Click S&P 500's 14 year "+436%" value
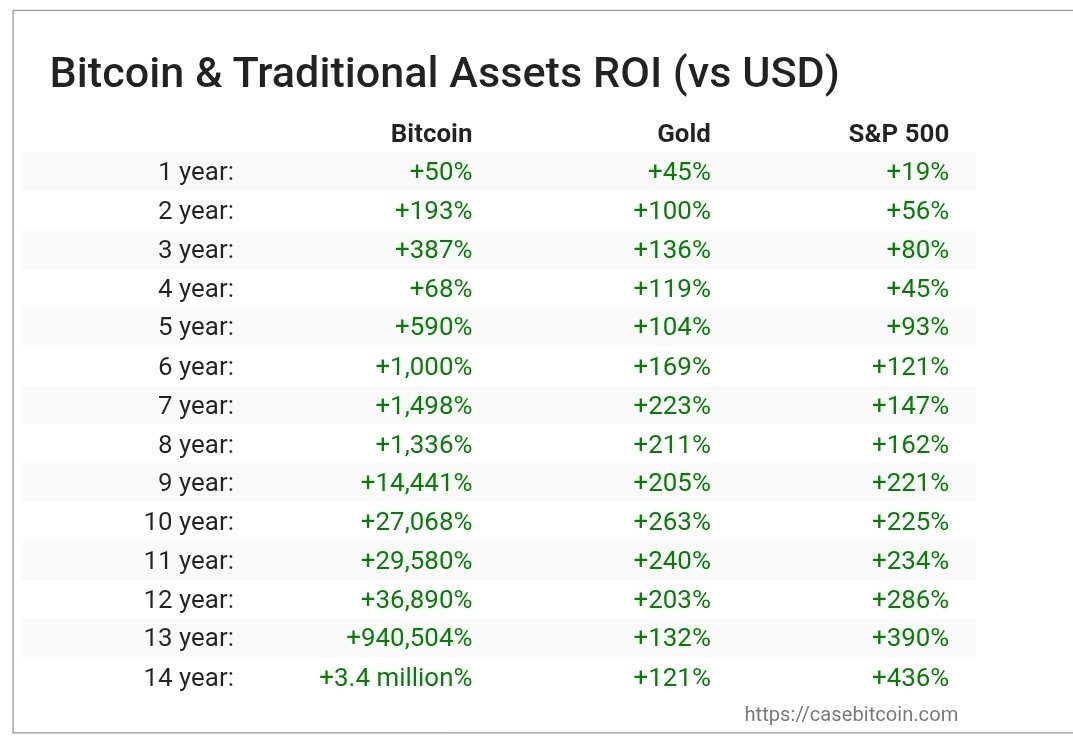 pyautogui.click(x=910, y=677)
